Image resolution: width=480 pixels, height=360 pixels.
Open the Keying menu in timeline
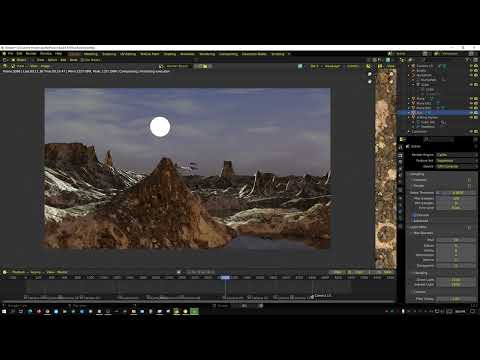(x=36, y=272)
